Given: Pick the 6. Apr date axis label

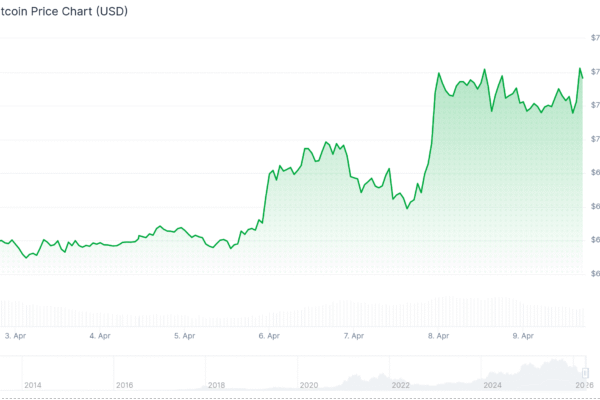Looking at the screenshot, I should click(x=268, y=336).
